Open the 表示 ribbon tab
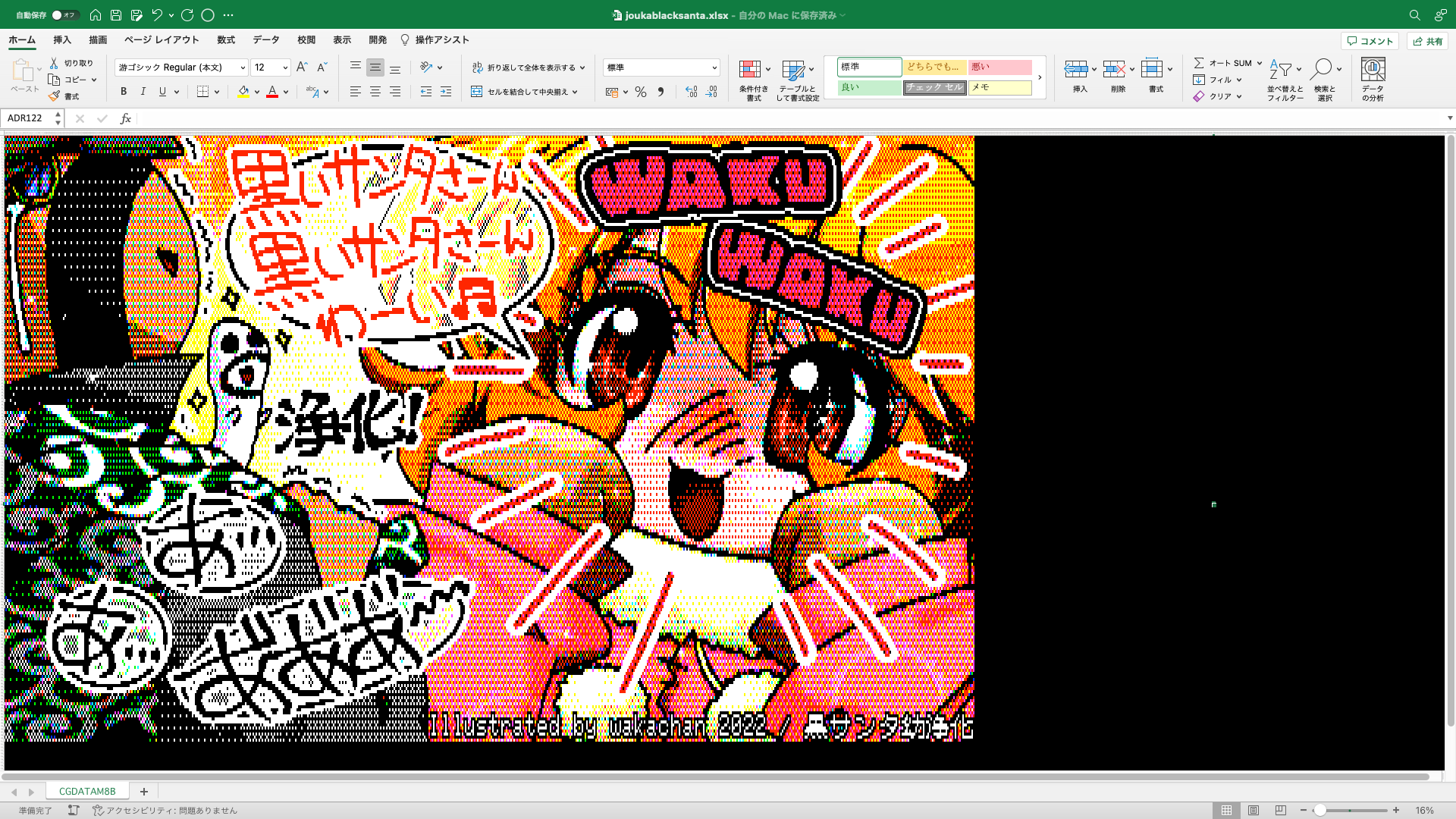 coord(342,40)
